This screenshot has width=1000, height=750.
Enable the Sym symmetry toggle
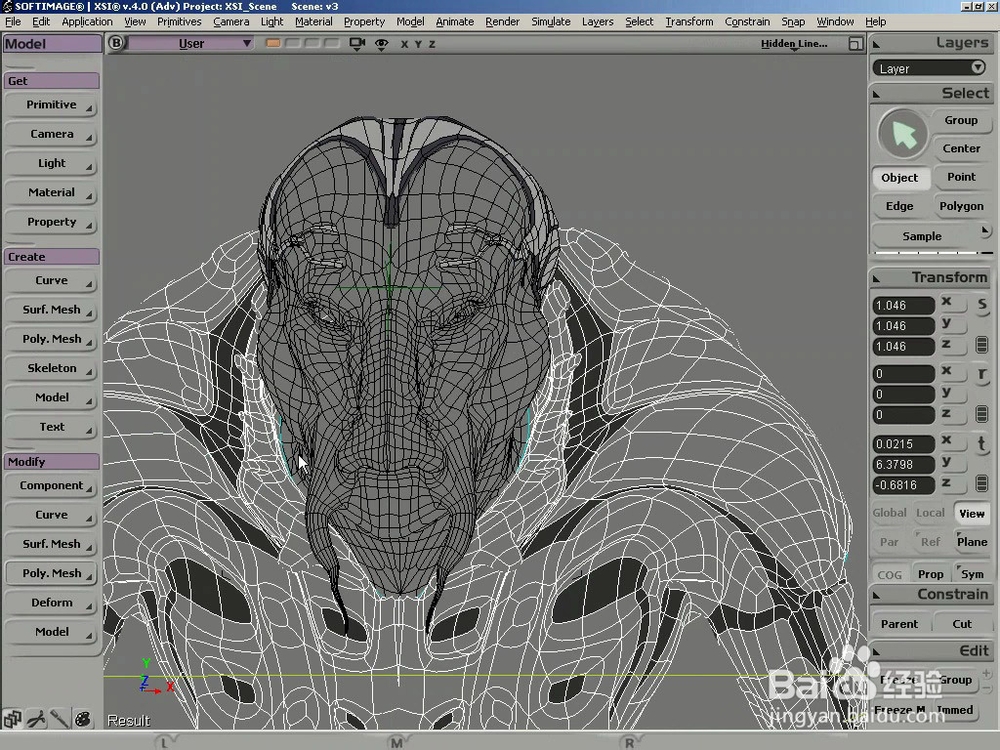pos(971,574)
